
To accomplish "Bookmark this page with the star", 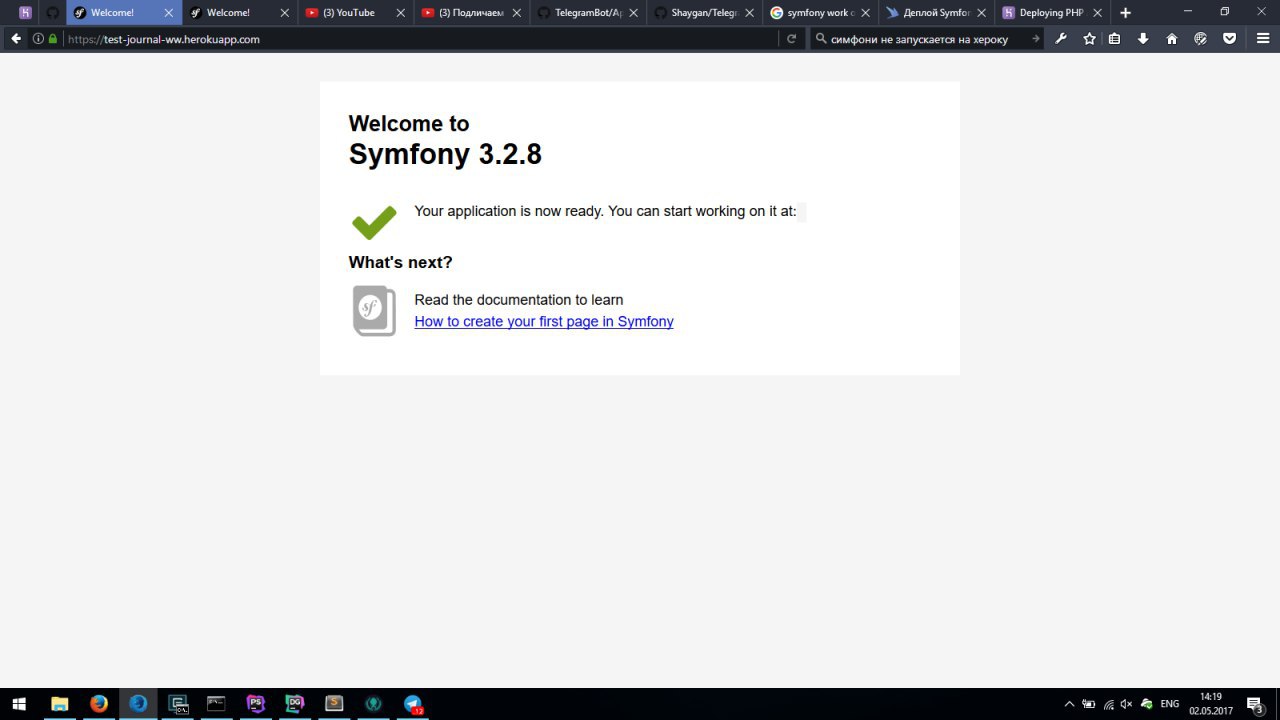I will (1089, 39).
